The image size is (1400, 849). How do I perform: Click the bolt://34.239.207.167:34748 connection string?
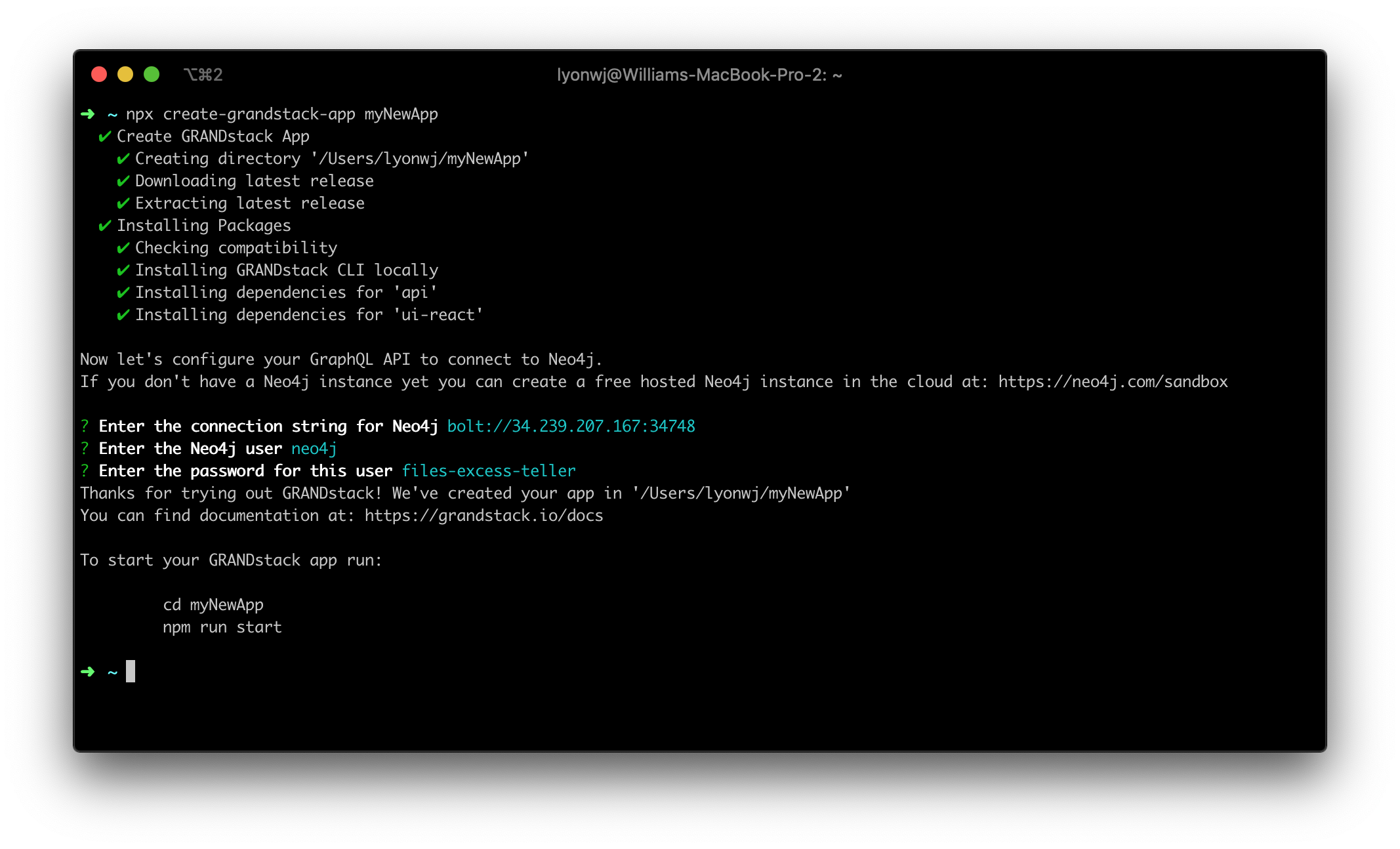571,426
